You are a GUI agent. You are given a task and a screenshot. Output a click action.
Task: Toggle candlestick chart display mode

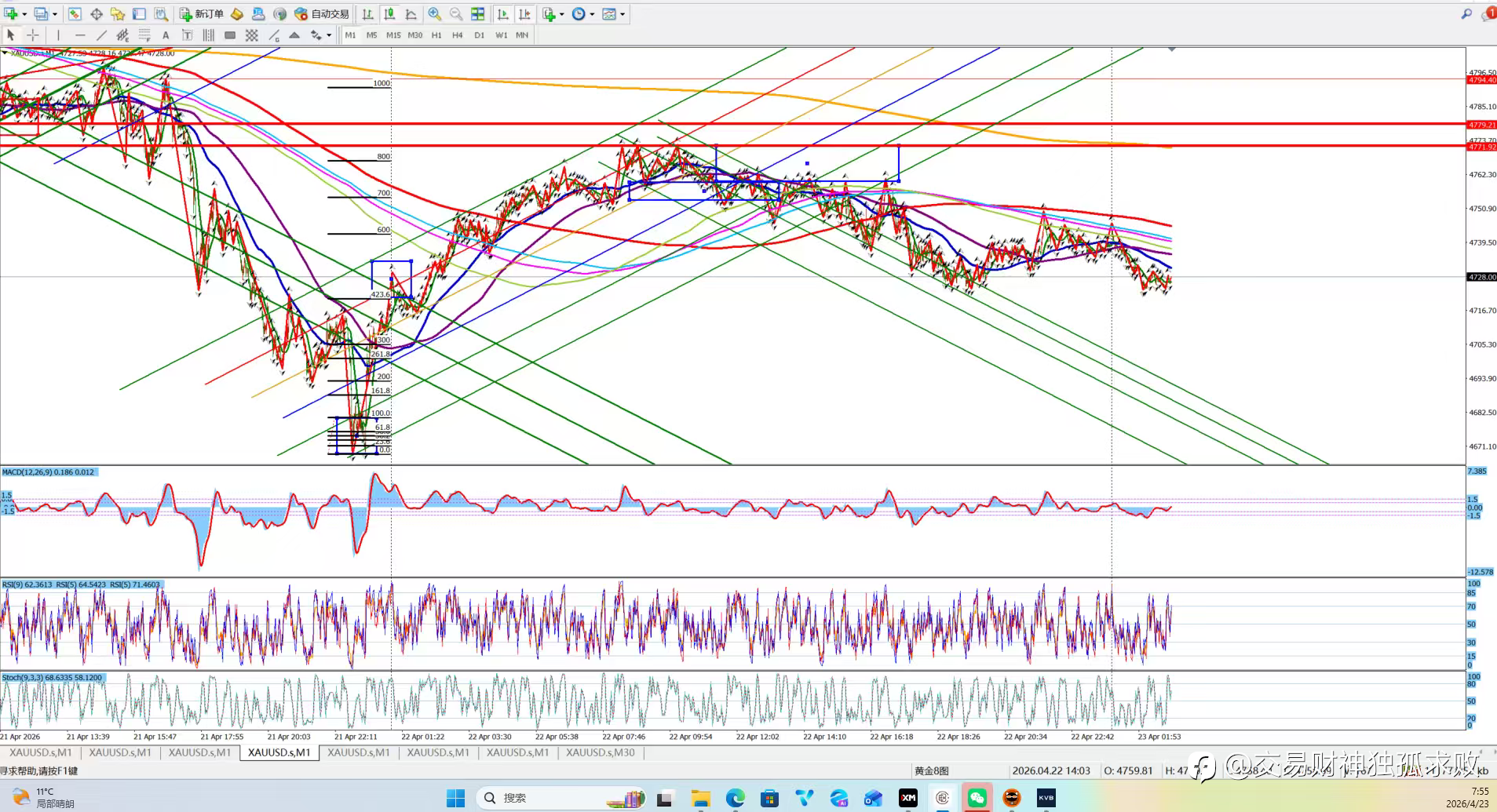tap(389, 14)
